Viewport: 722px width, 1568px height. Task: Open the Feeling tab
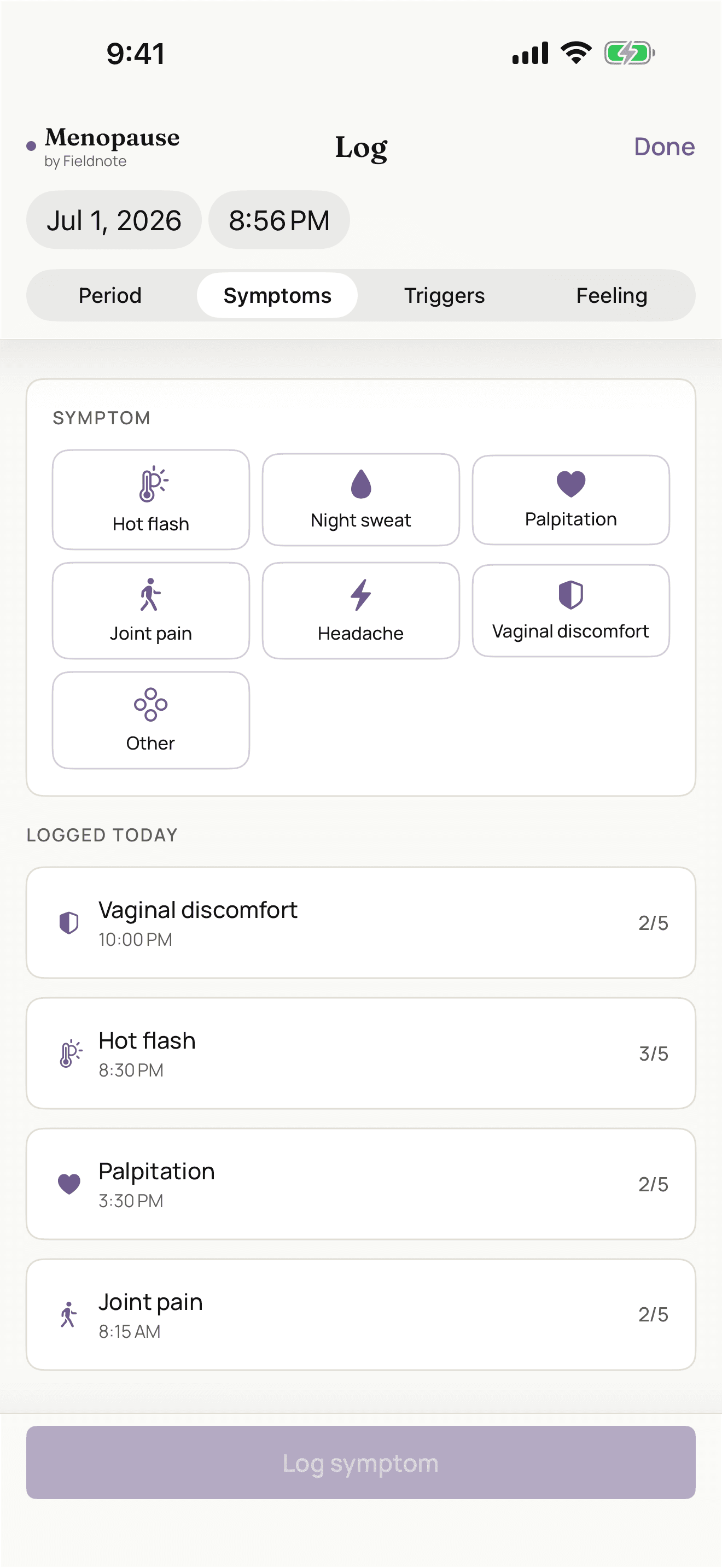click(612, 295)
